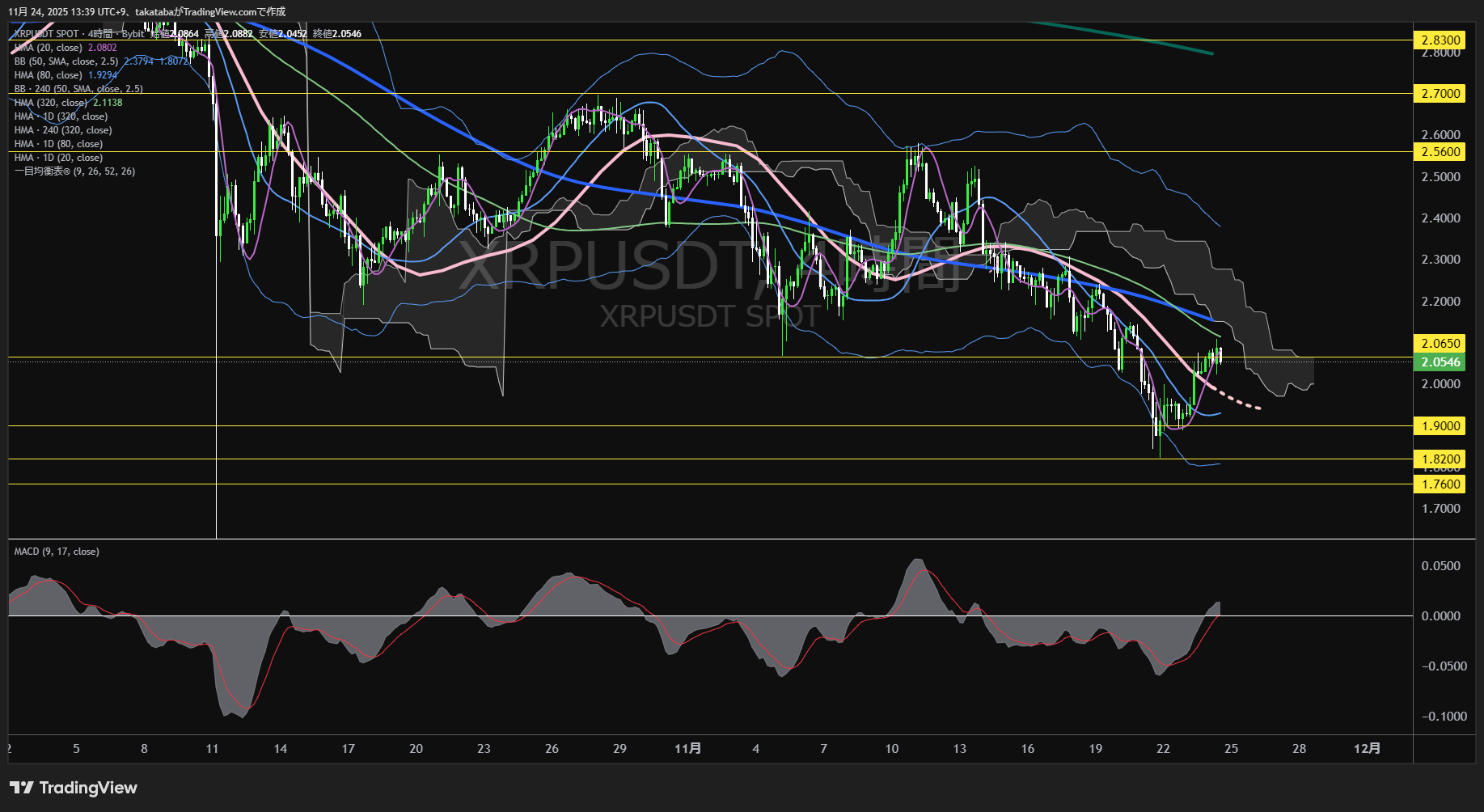Image resolution: width=1484 pixels, height=812 pixels.
Task: Hide the MACD (9, 17, close) indicator
Action: 55,551
